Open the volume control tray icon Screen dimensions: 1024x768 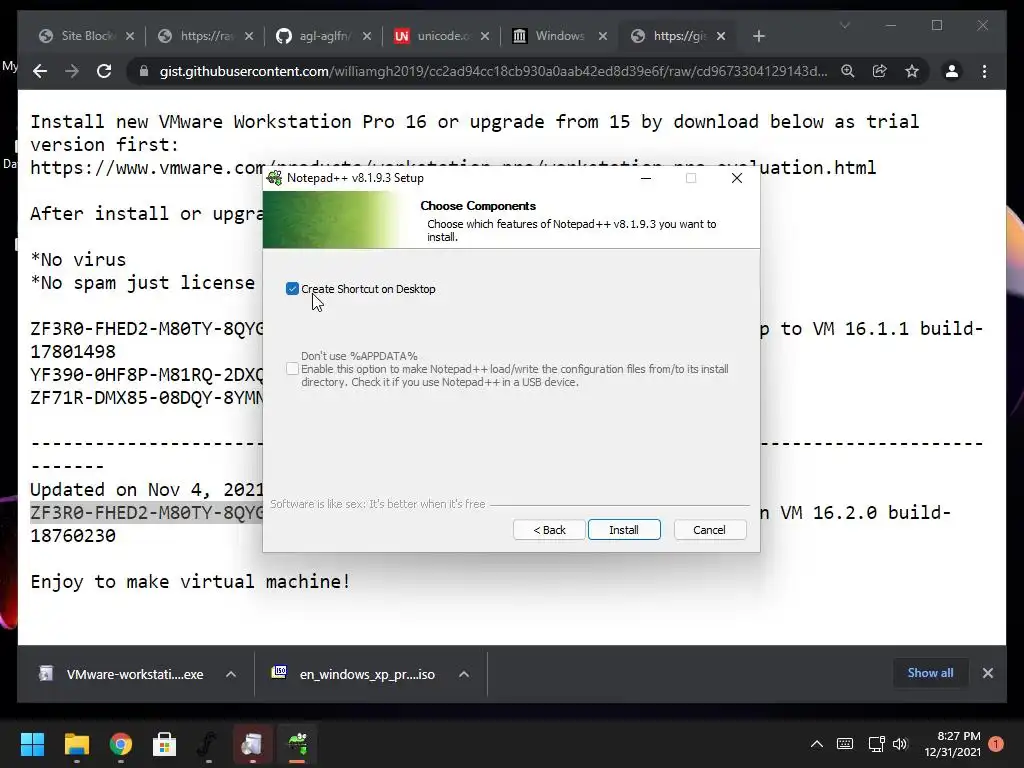(900, 744)
